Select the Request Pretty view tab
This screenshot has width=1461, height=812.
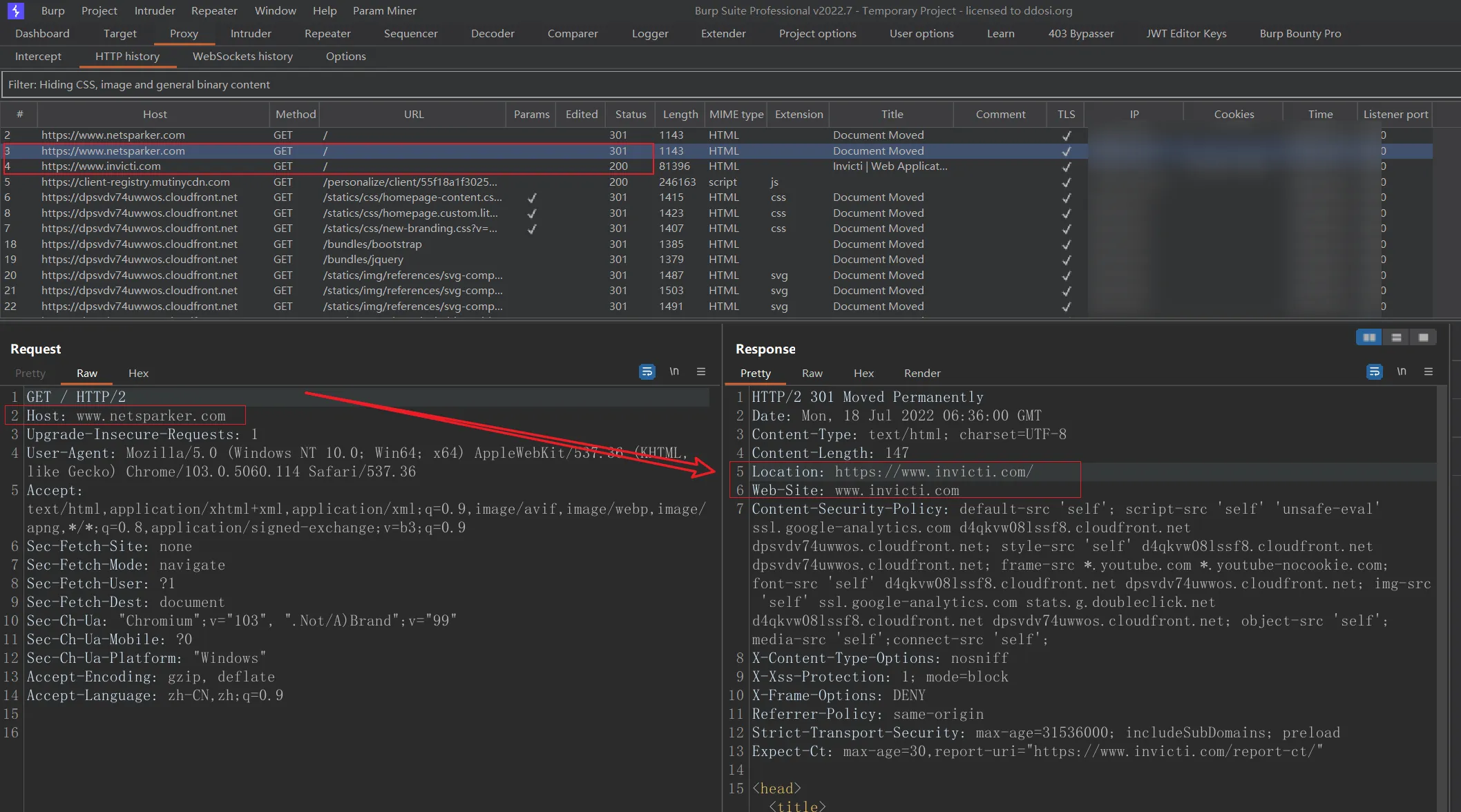tap(30, 373)
